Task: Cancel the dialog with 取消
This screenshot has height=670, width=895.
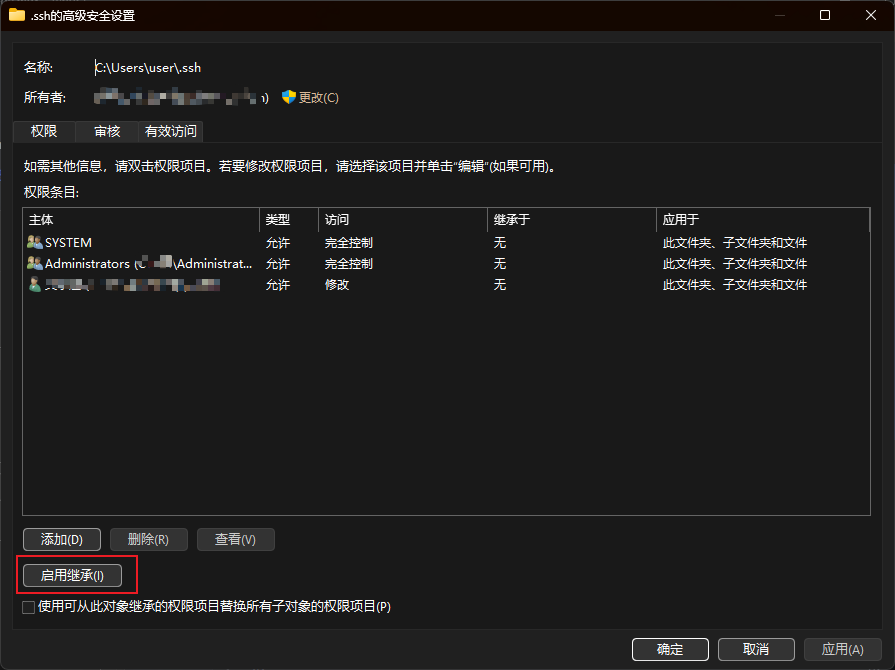Action: (x=755, y=650)
